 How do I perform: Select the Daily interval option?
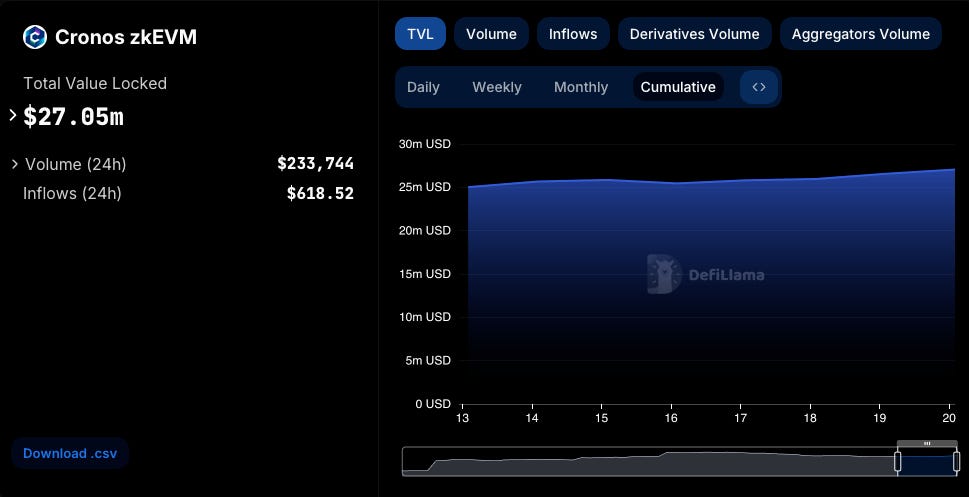point(423,87)
